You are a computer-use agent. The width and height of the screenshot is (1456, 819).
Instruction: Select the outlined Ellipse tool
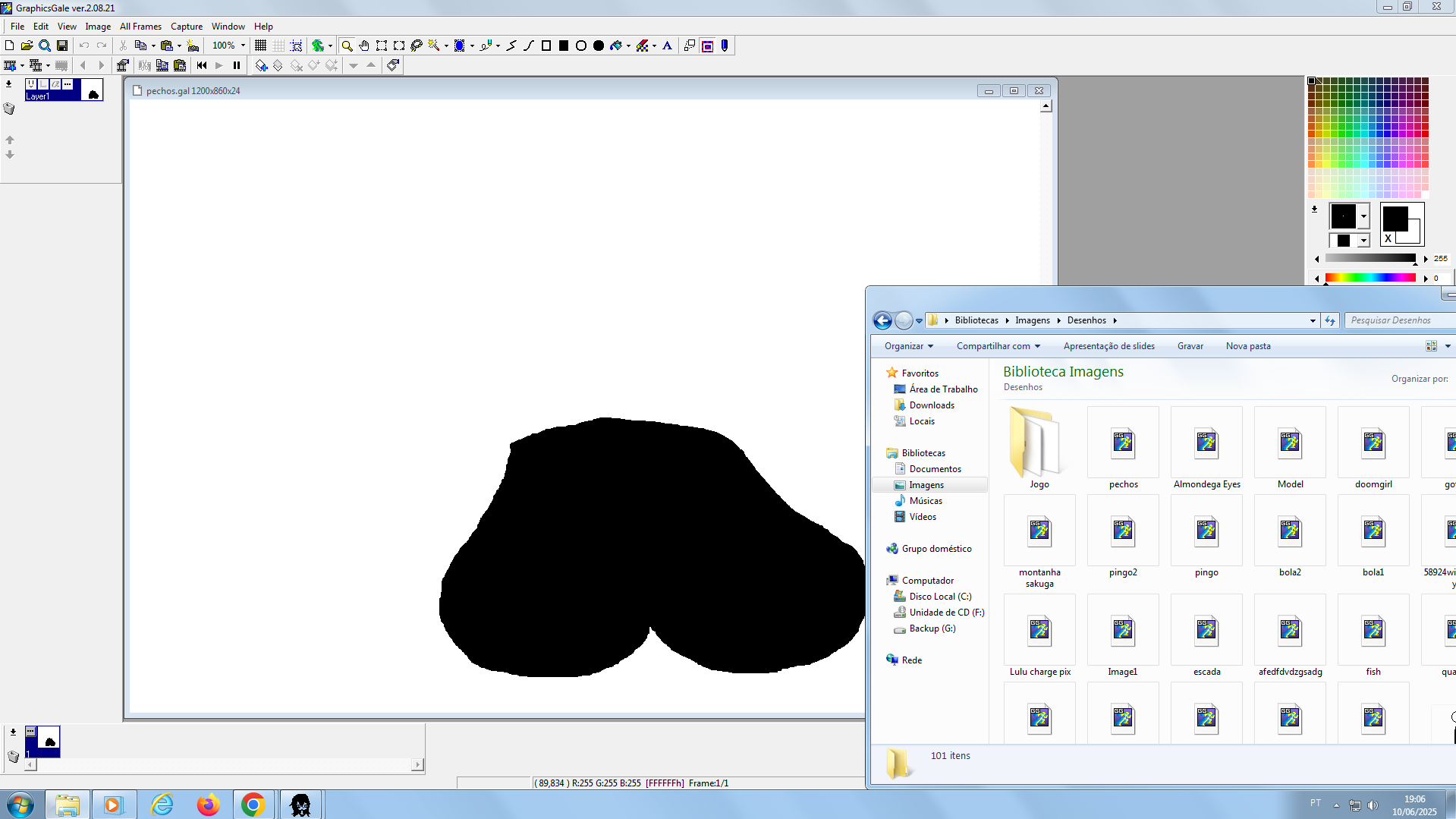[581, 46]
